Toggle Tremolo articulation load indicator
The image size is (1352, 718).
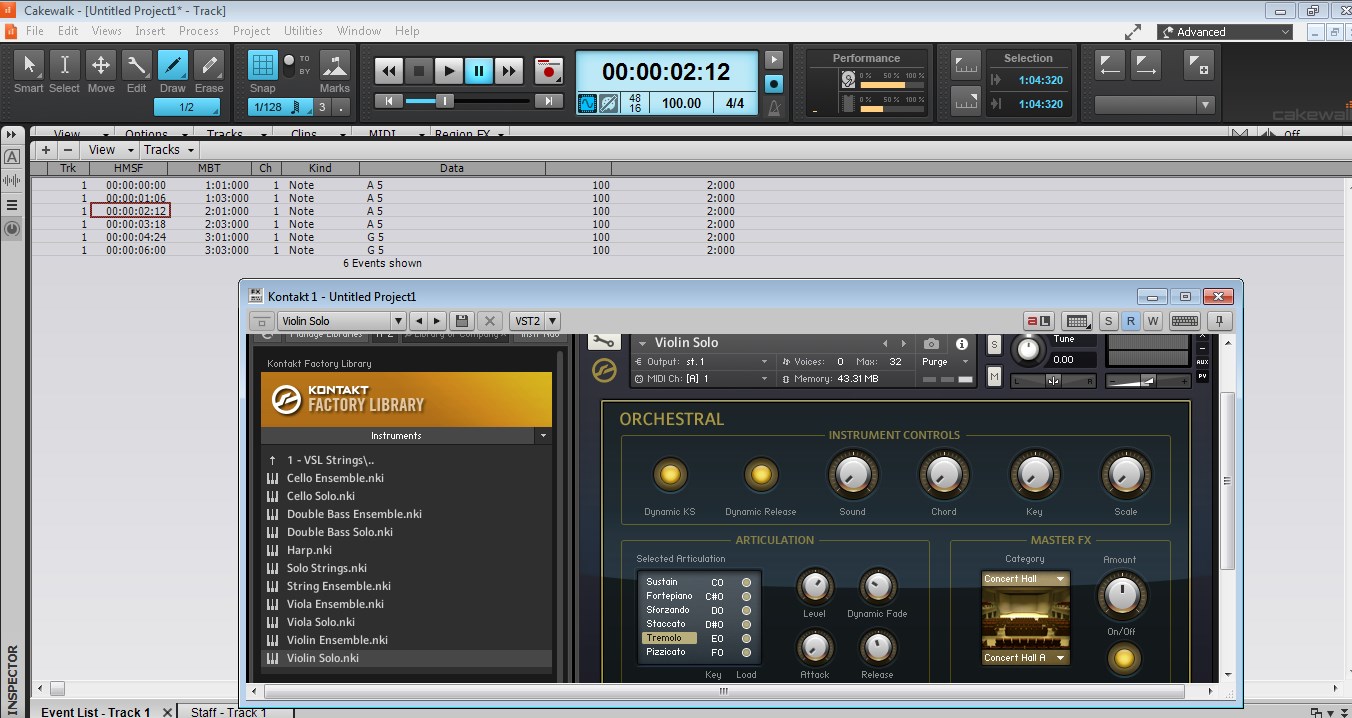click(x=746, y=638)
